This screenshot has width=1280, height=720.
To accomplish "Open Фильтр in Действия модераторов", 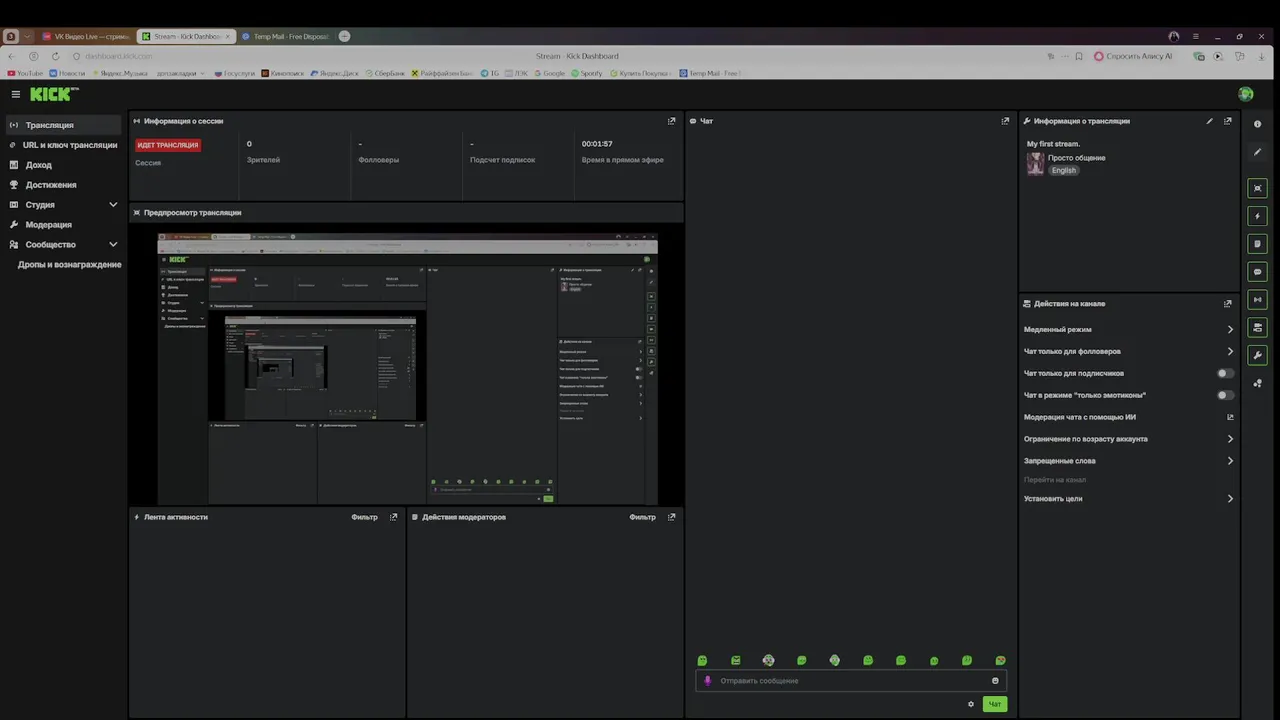I will pos(642,517).
